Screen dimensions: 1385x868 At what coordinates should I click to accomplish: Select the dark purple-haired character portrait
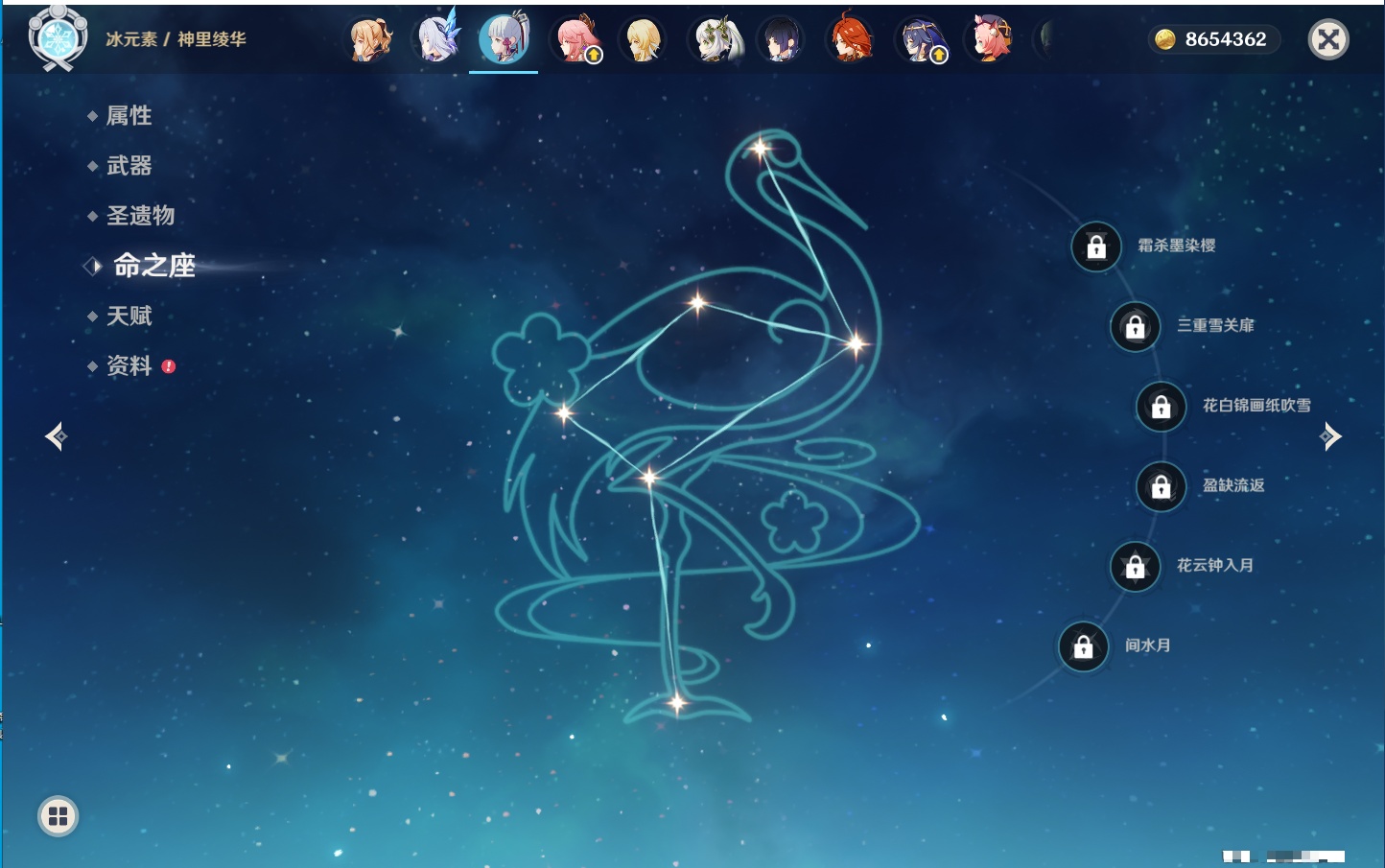tap(781, 40)
